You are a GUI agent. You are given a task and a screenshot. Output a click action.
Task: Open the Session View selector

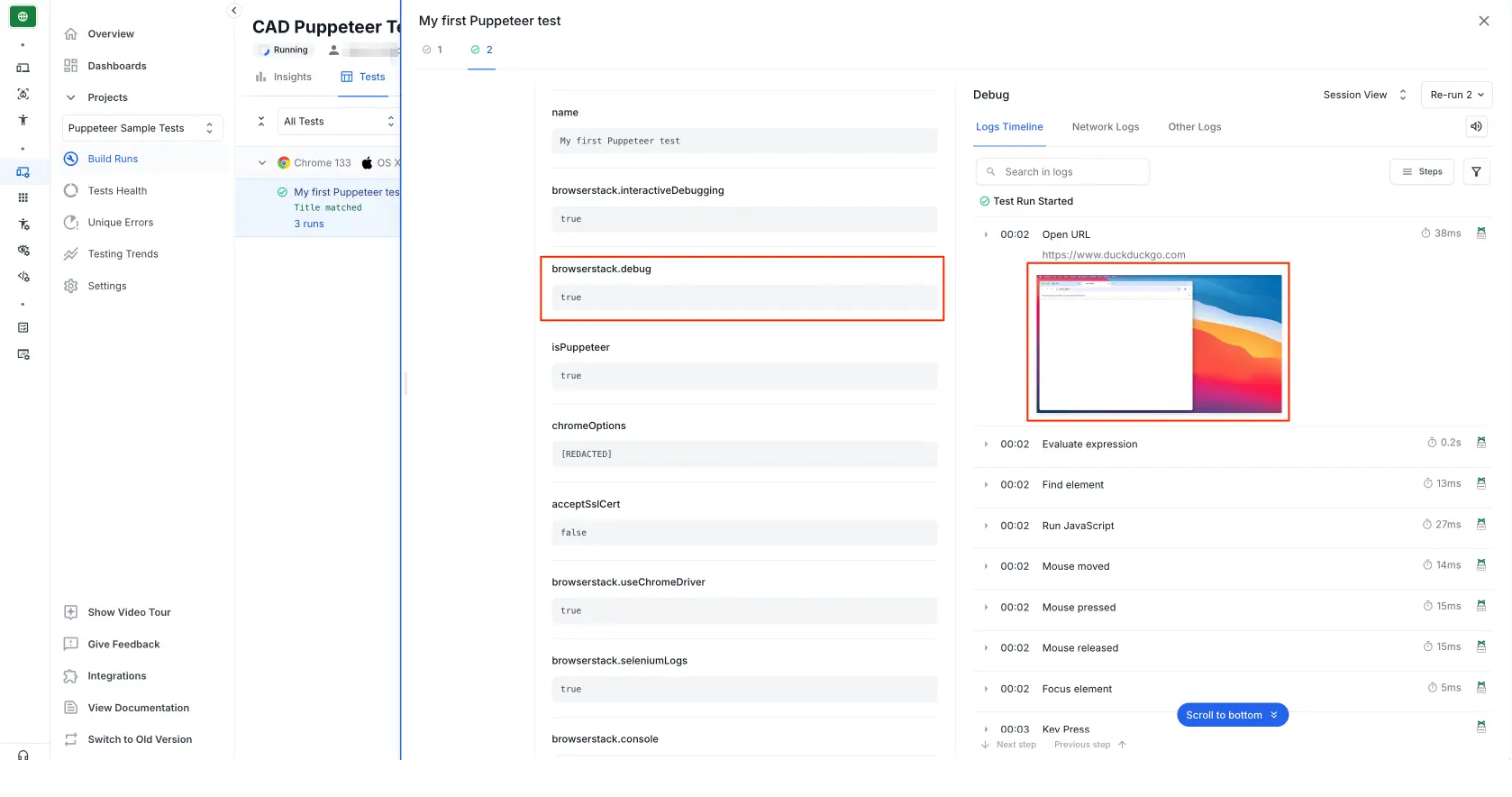click(1364, 95)
